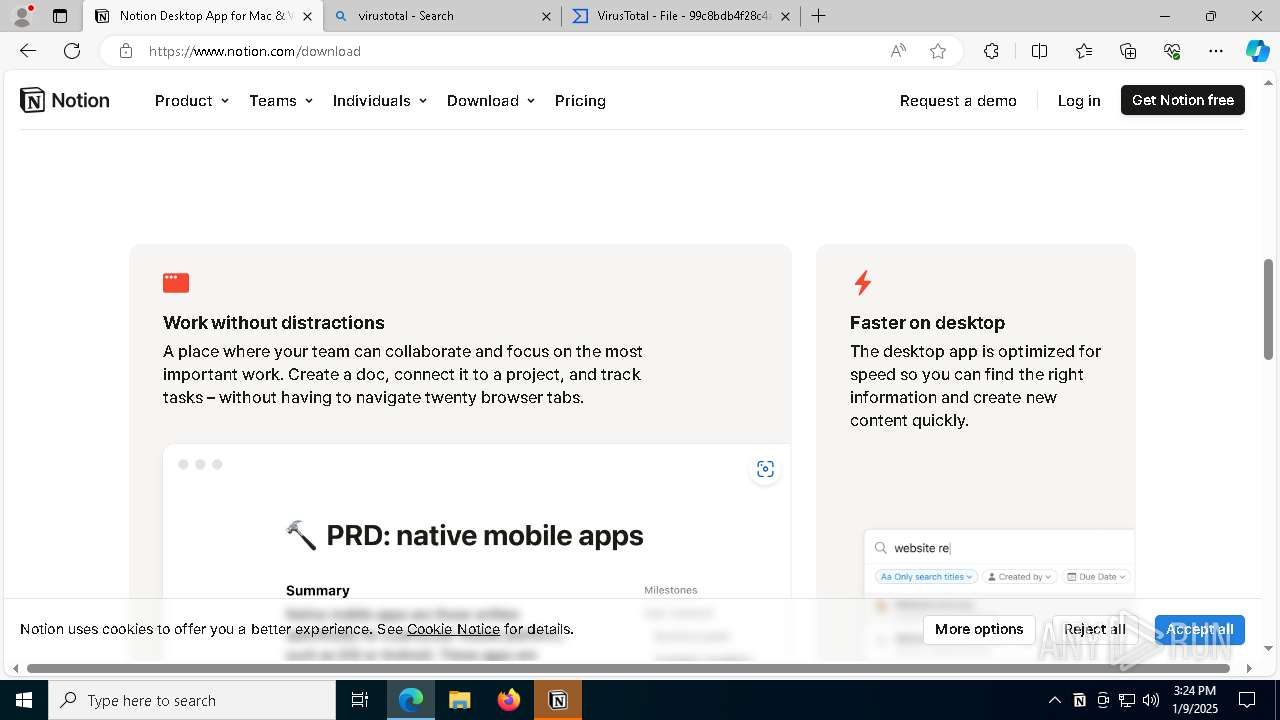Open the Windows Start menu
The height and width of the screenshot is (720, 1280).
(23, 700)
